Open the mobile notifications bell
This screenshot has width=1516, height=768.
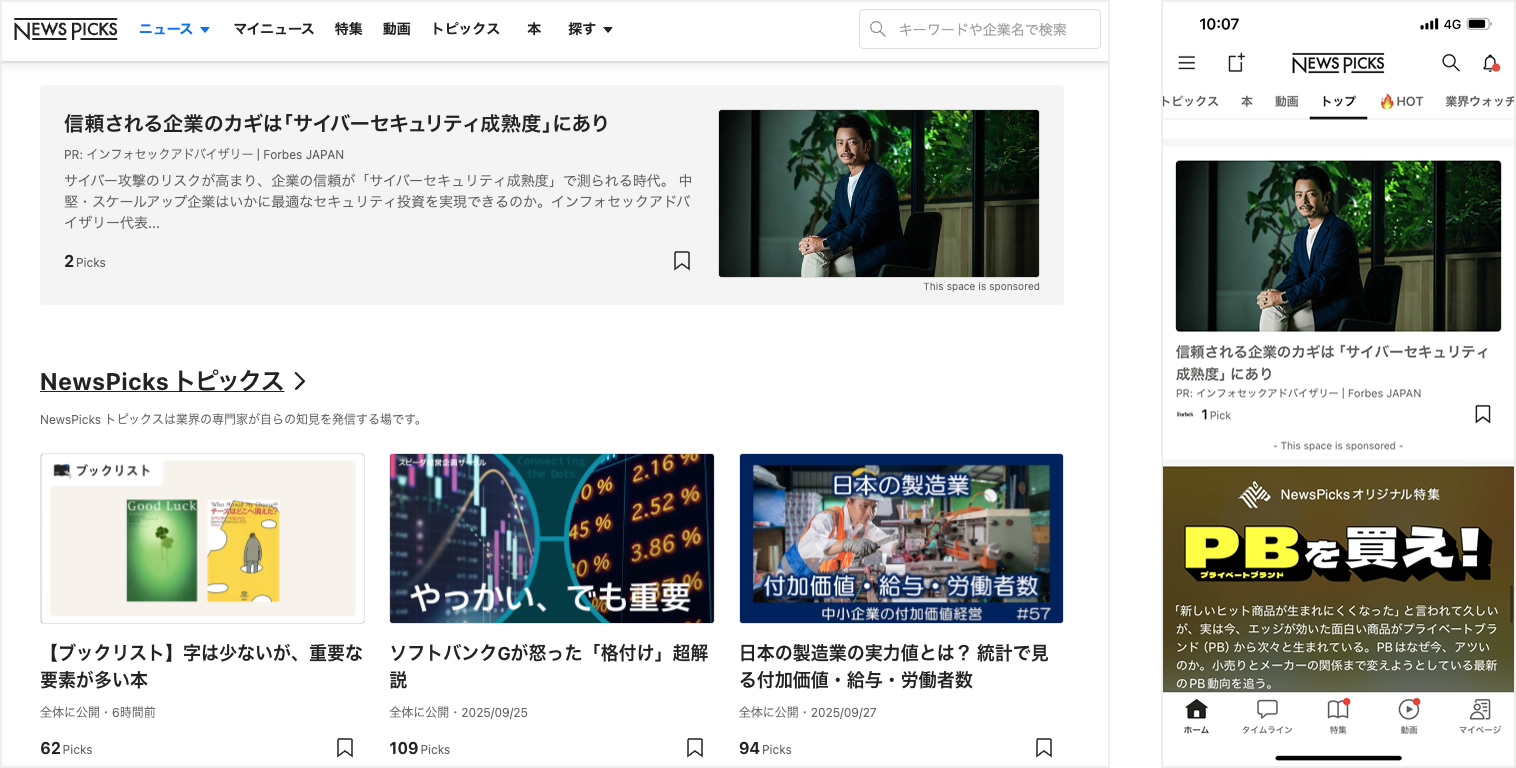click(x=1490, y=63)
